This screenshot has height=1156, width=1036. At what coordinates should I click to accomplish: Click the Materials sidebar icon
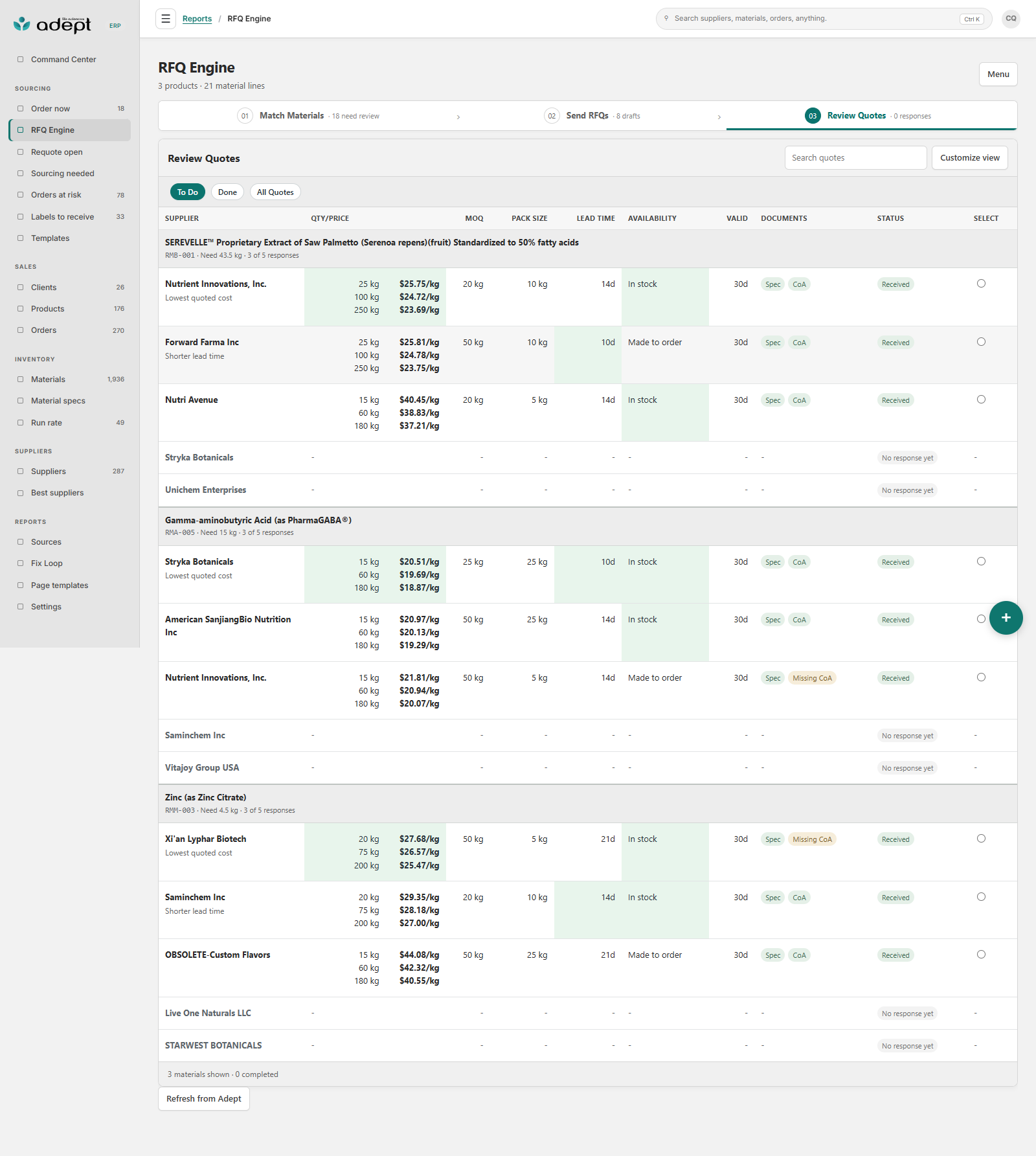tap(20, 380)
